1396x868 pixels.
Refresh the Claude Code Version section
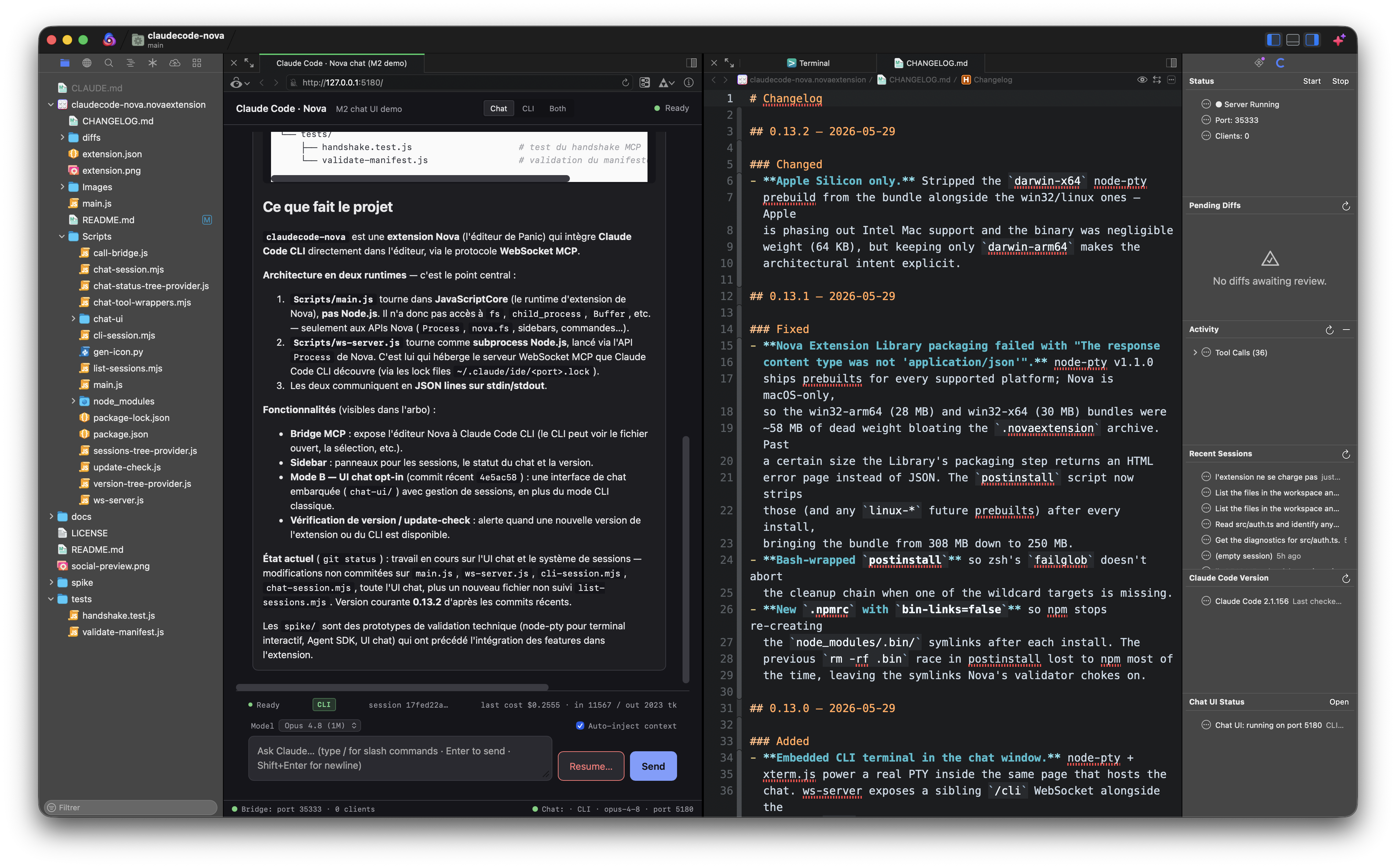1346,578
